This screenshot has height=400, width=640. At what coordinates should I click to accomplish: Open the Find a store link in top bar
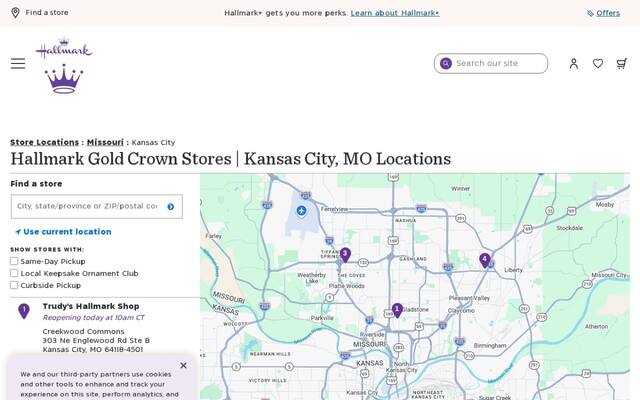point(47,13)
